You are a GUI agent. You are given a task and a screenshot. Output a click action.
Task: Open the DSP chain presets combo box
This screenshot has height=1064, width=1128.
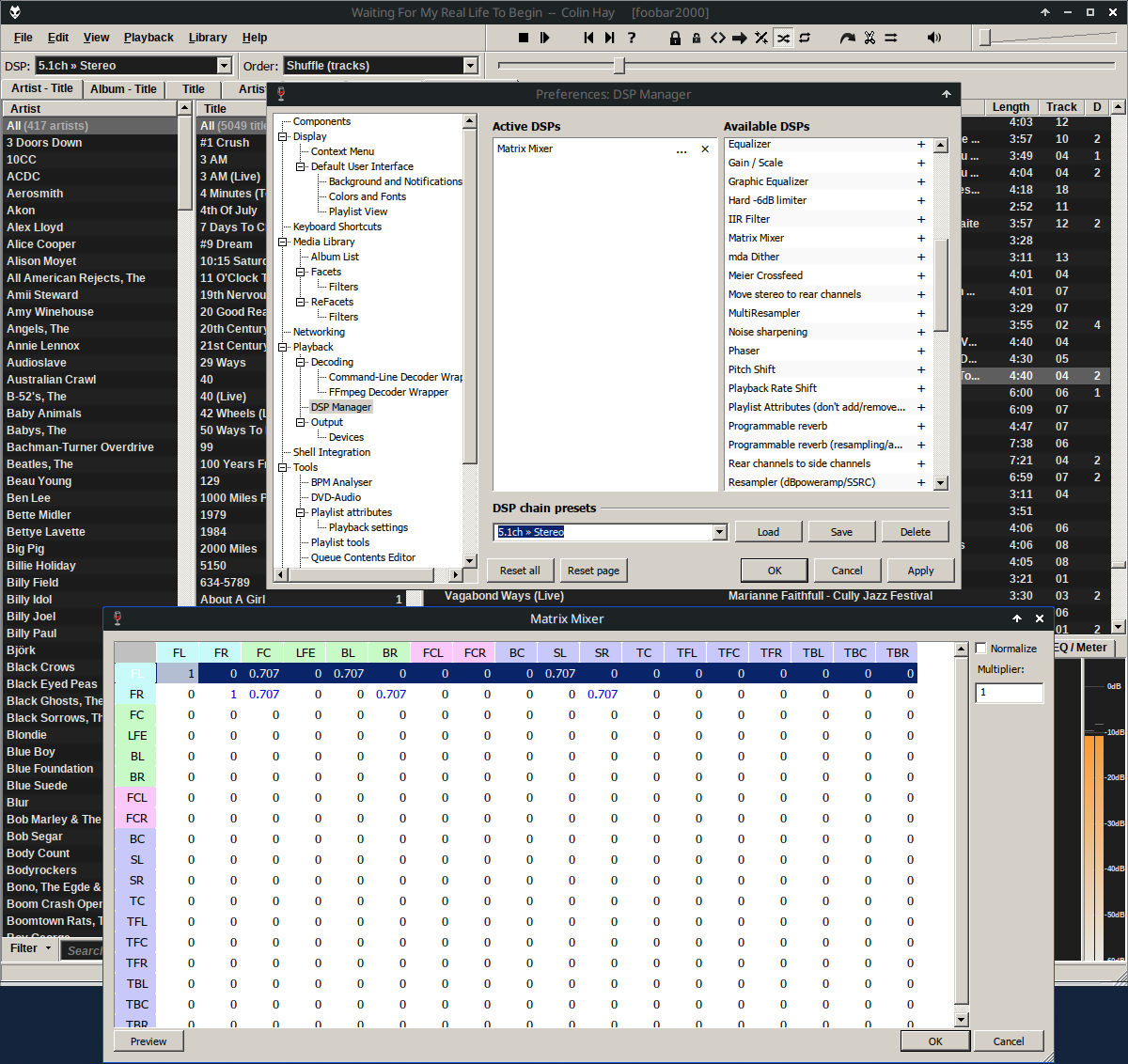coord(611,532)
